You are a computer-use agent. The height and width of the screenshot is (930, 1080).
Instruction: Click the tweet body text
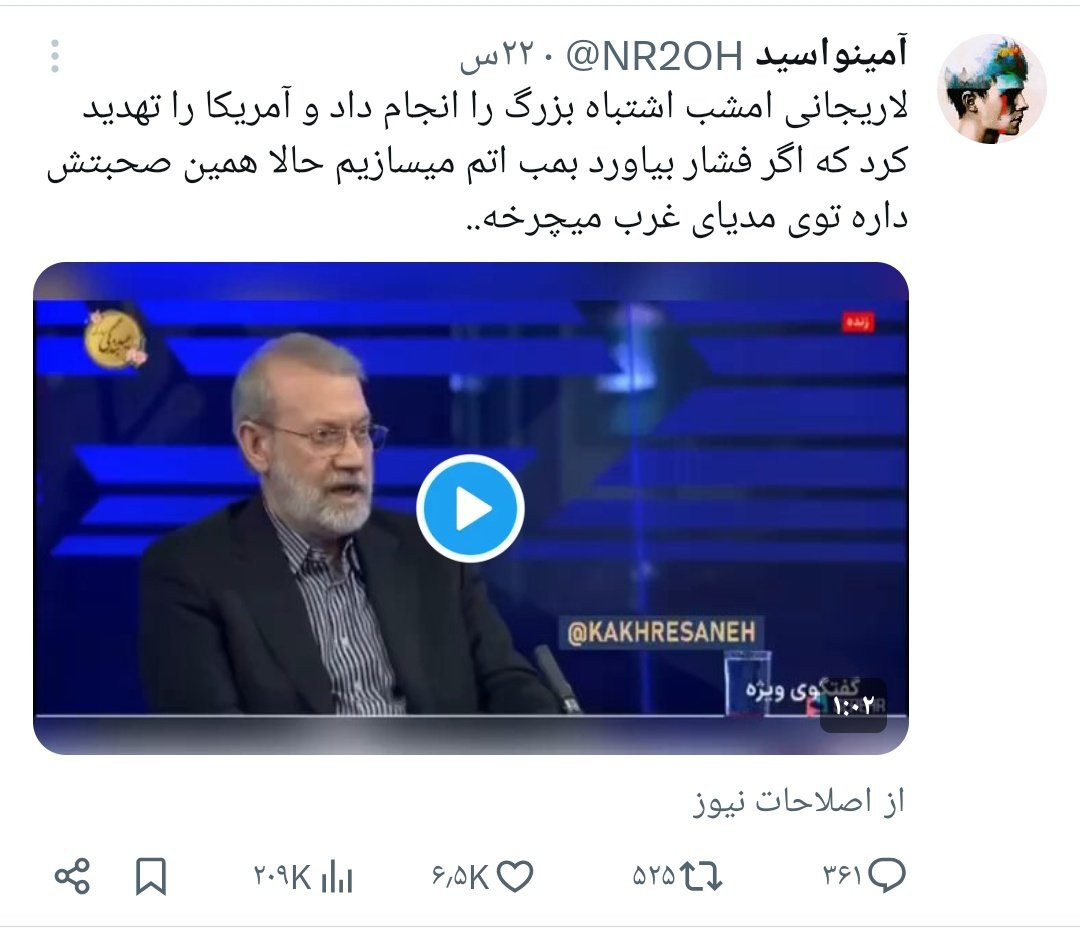tap(477, 165)
